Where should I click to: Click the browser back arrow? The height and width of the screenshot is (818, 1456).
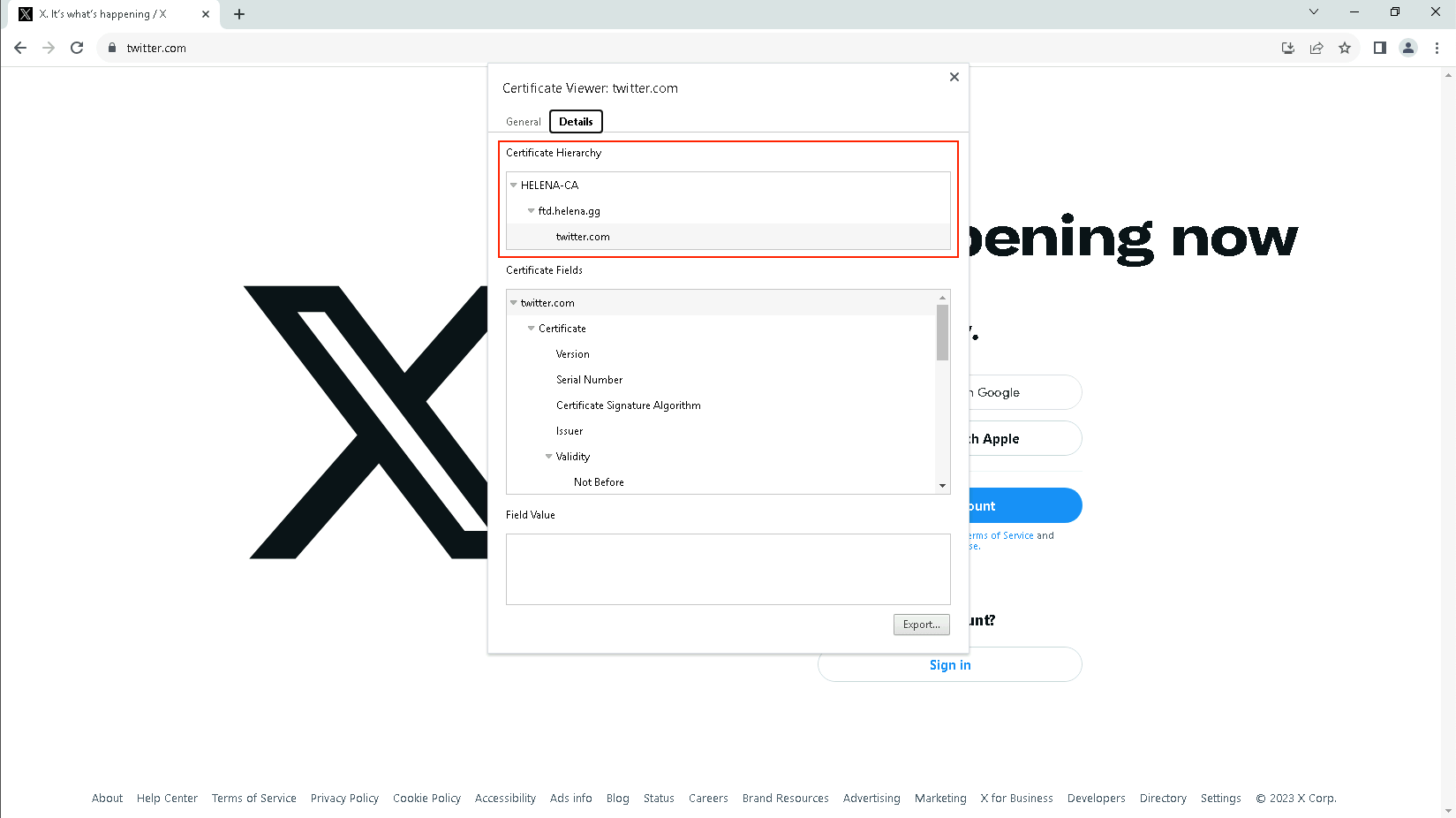pos(20,48)
